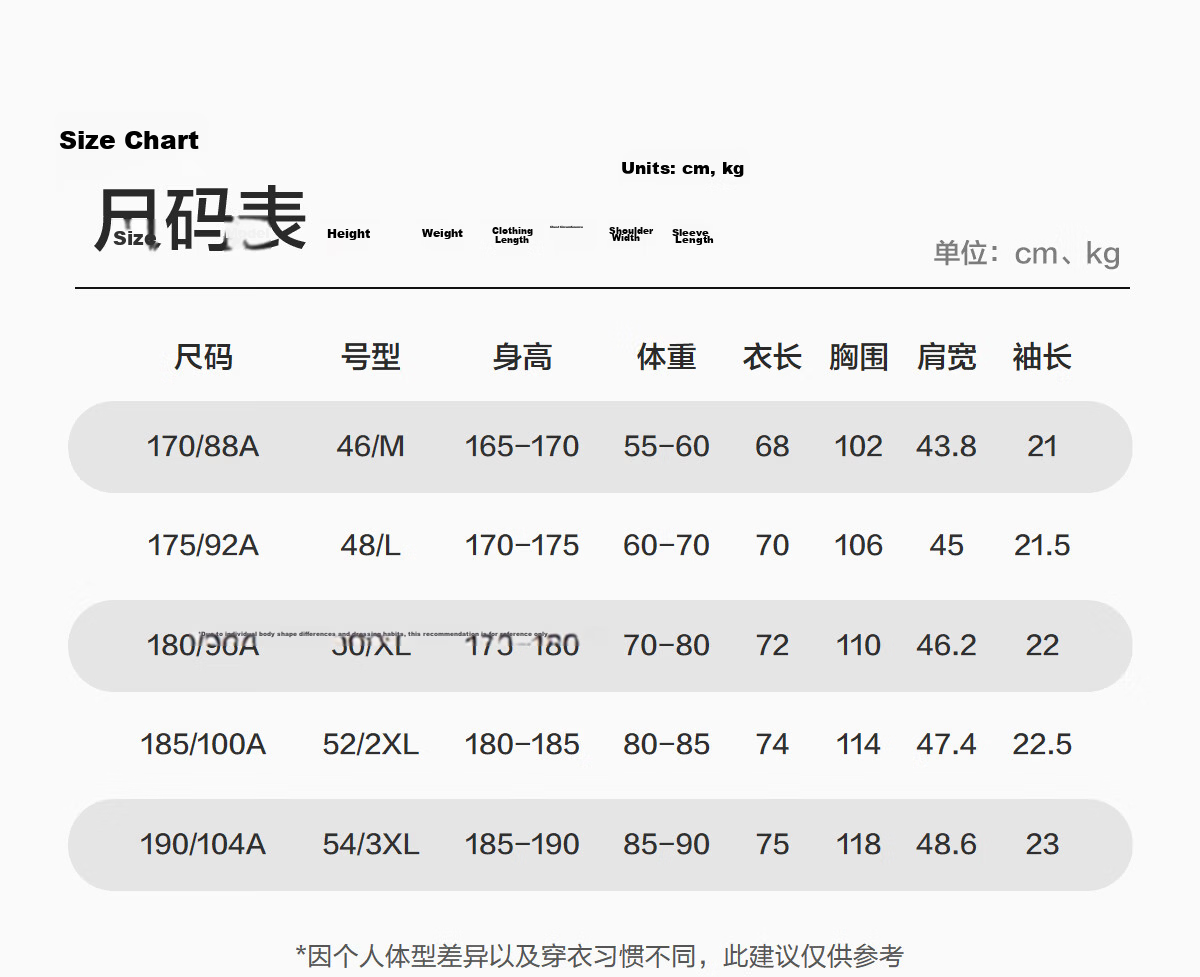Select the "肩宽" column header
Image resolution: width=1200 pixels, height=977 pixels.
pyautogui.click(x=947, y=357)
